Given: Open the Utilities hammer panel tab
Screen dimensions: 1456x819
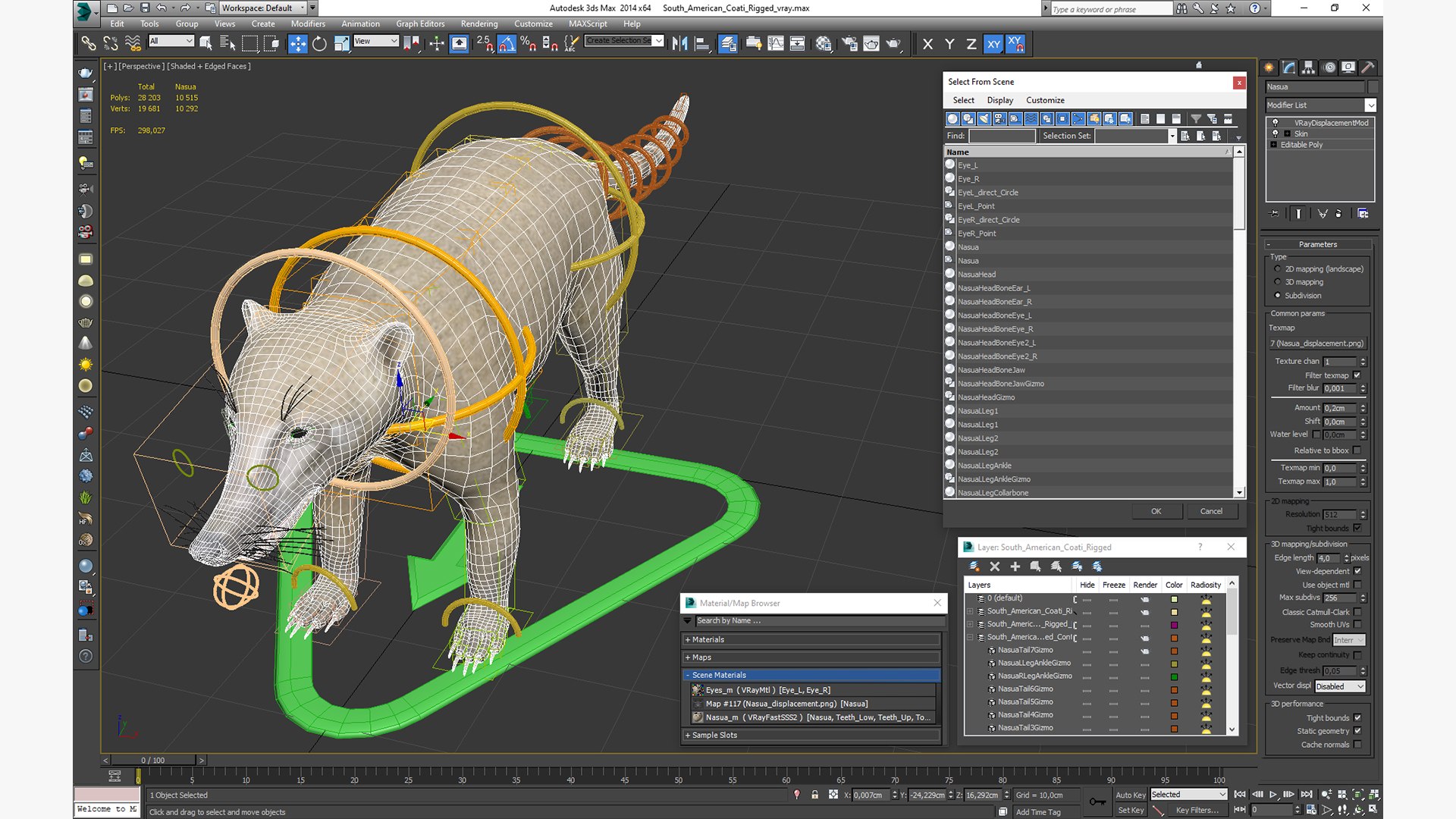Looking at the screenshot, I should pyautogui.click(x=1368, y=67).
